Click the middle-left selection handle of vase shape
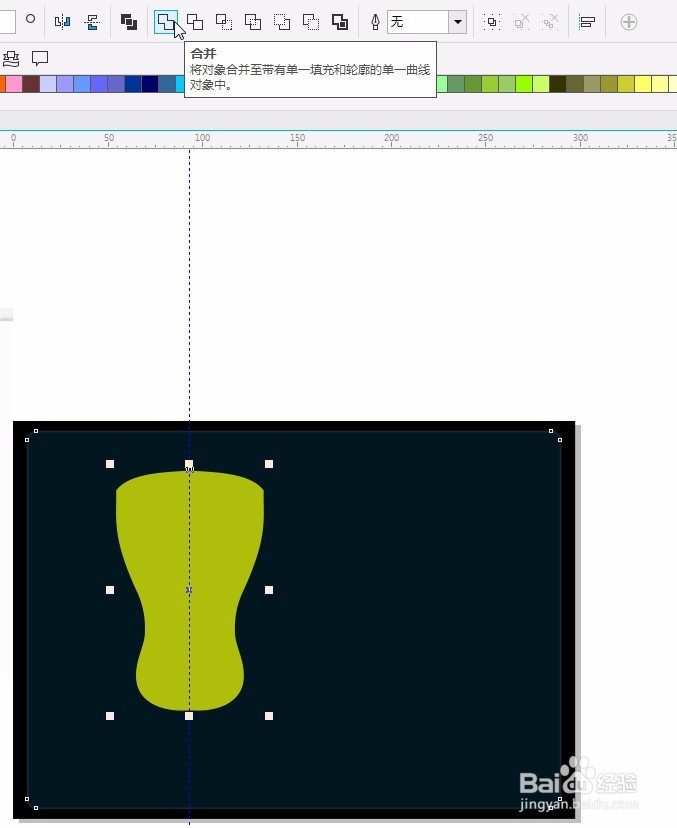Image resolution: width=677 pixels, height=828 pixels. (110, 590)
